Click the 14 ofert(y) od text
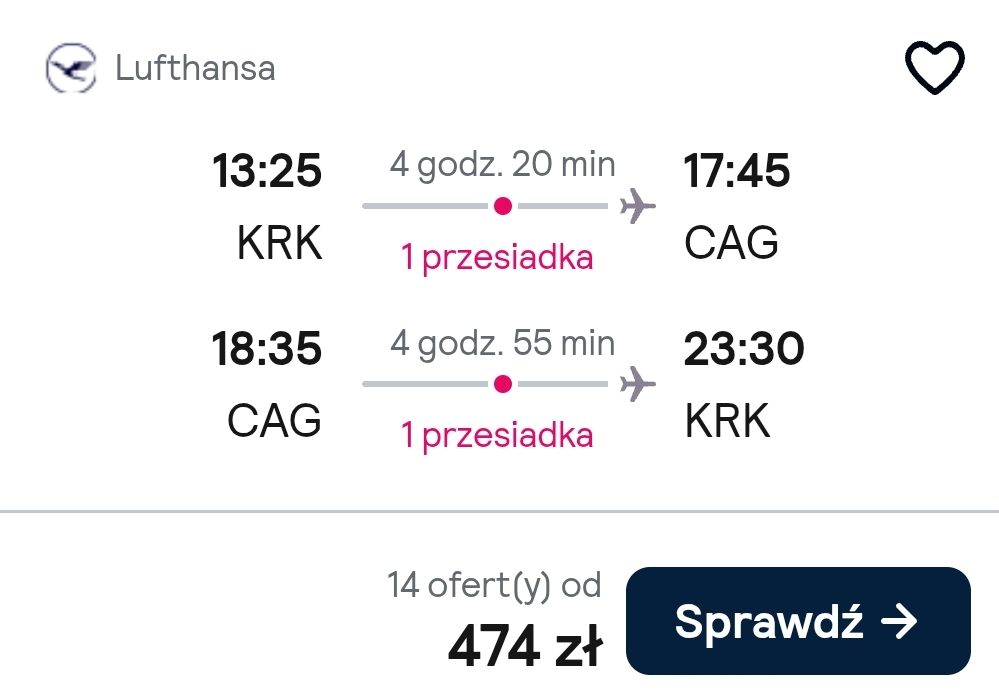Image resolution: width=999 pixels, height=699 pixels. [494, 585]
